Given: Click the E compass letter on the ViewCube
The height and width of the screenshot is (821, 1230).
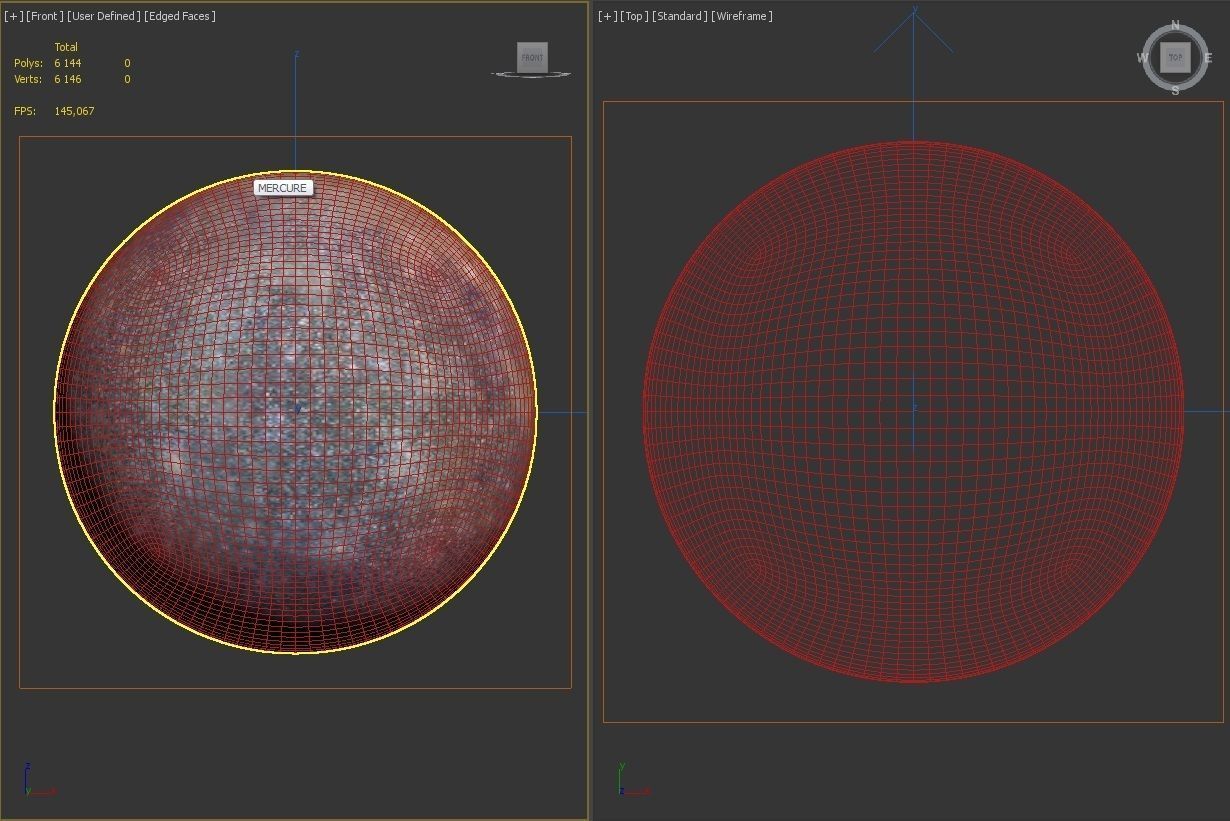Looking at the screenshot, I should coord(1208,58).
